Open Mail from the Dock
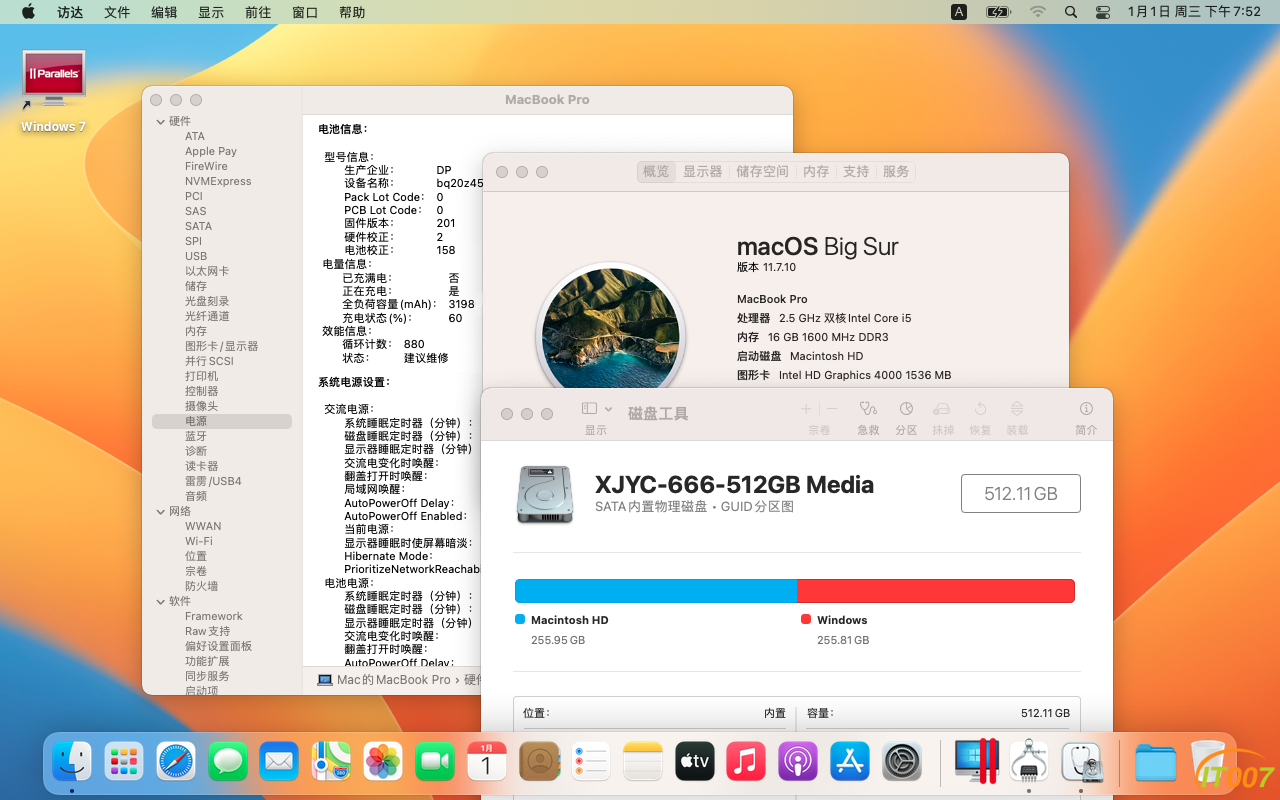 click(279, 762)
